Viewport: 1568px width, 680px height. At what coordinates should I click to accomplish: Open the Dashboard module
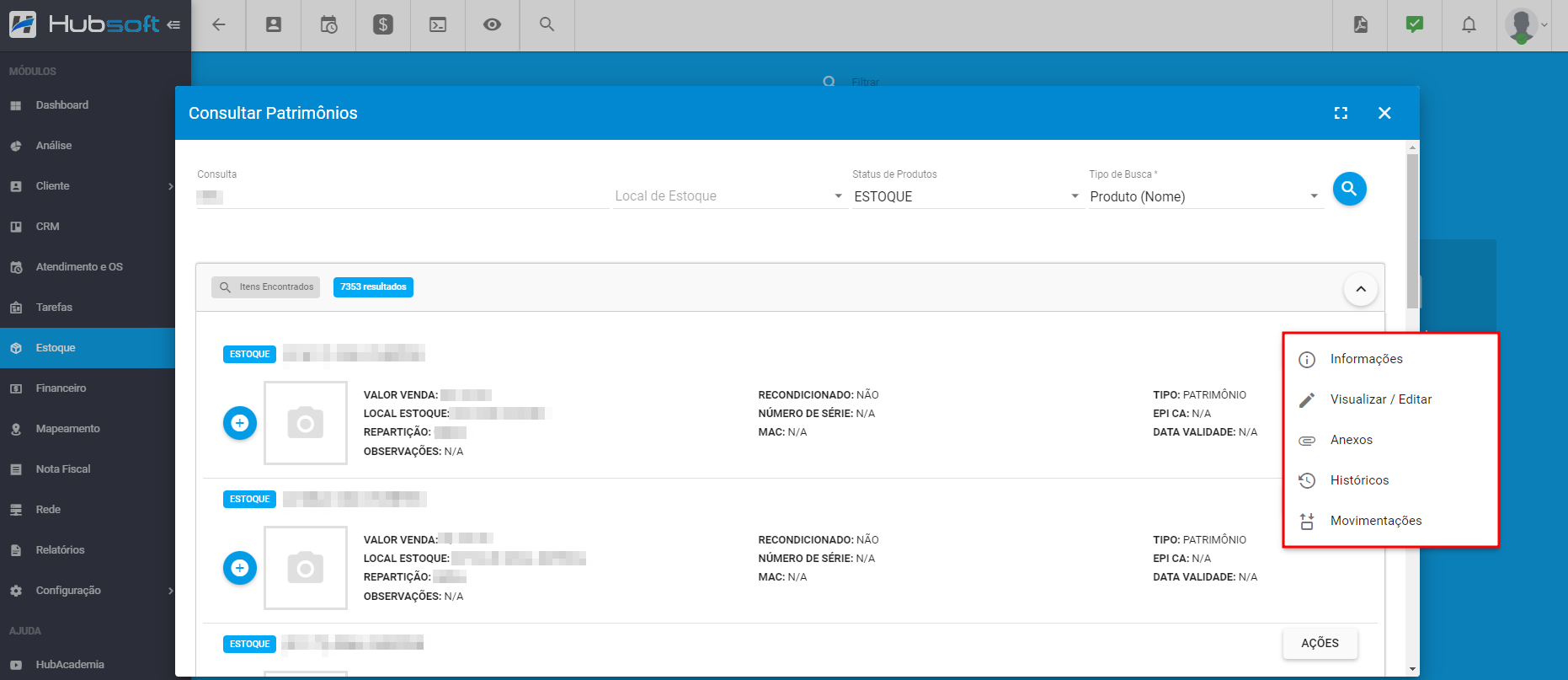88,105
